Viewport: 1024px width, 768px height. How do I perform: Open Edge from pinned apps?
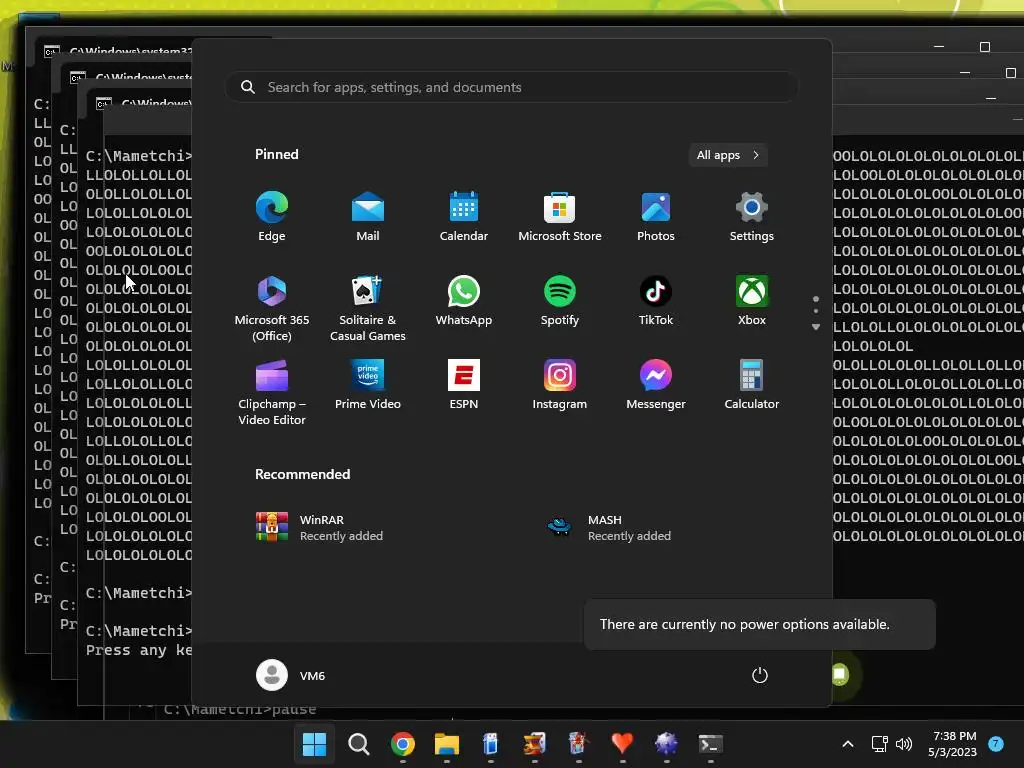(x=272, y=217)
